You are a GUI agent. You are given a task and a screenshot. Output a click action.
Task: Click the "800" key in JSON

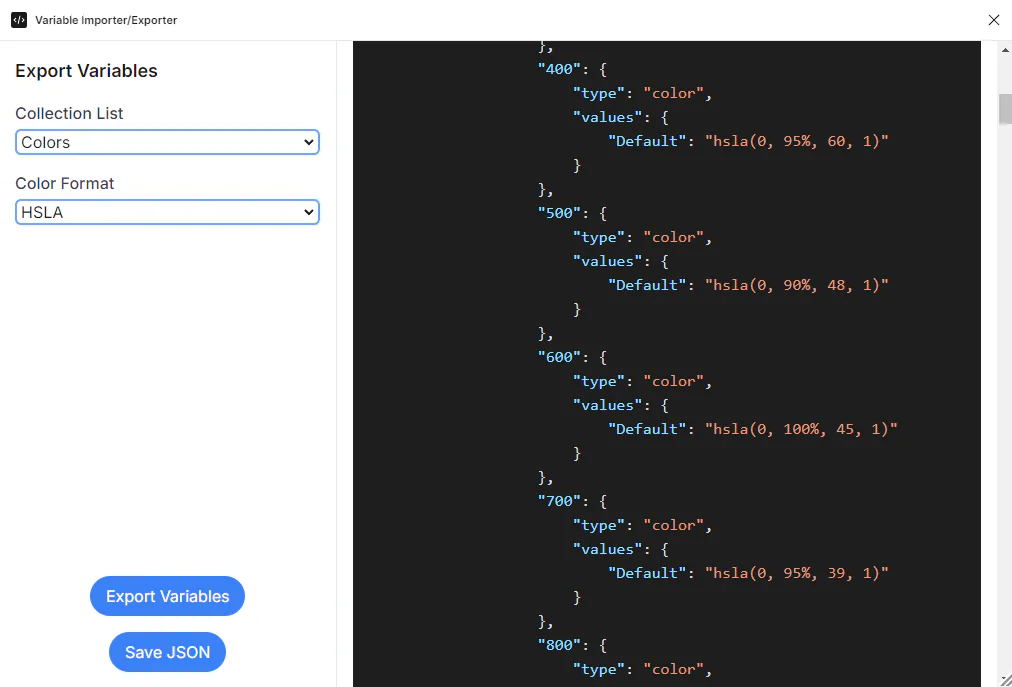point(560,645)
